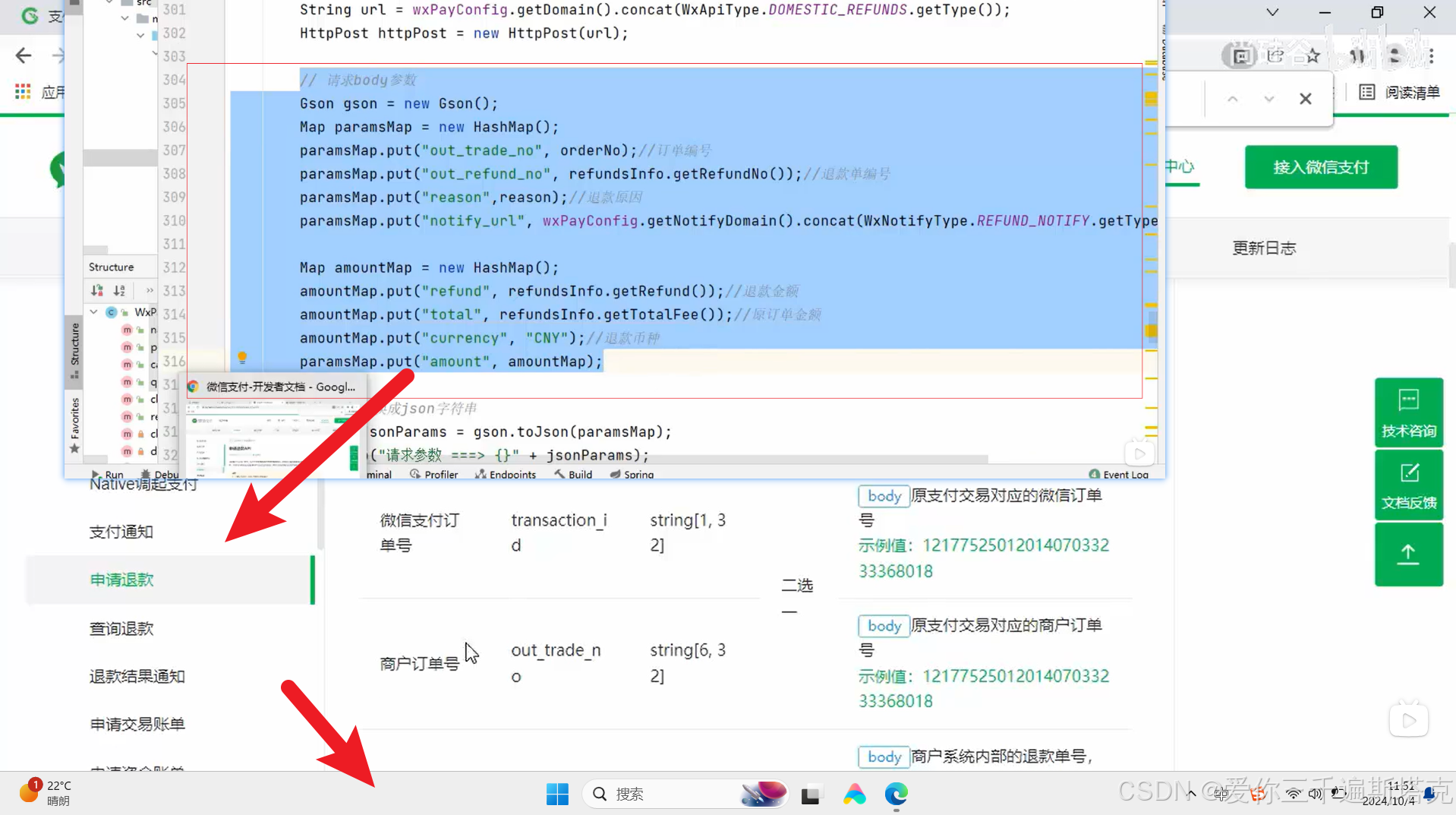Click the extension puzzle icon in browser toolbar
Image resolution: width=1456 pixels, height=815 pixels.
click(x=1357, y=55)
